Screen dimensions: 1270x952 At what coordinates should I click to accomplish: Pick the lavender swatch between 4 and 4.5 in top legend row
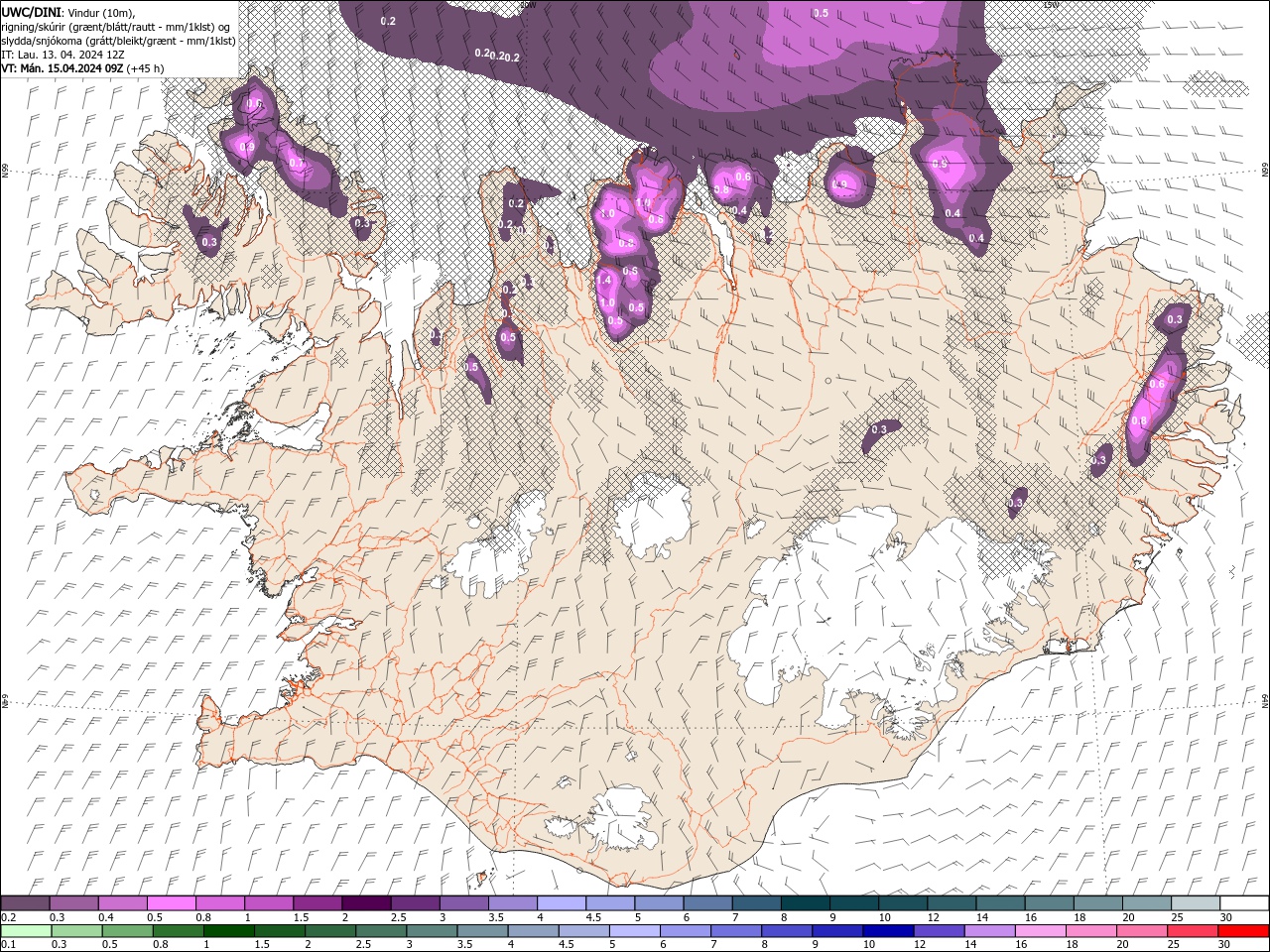562,903
